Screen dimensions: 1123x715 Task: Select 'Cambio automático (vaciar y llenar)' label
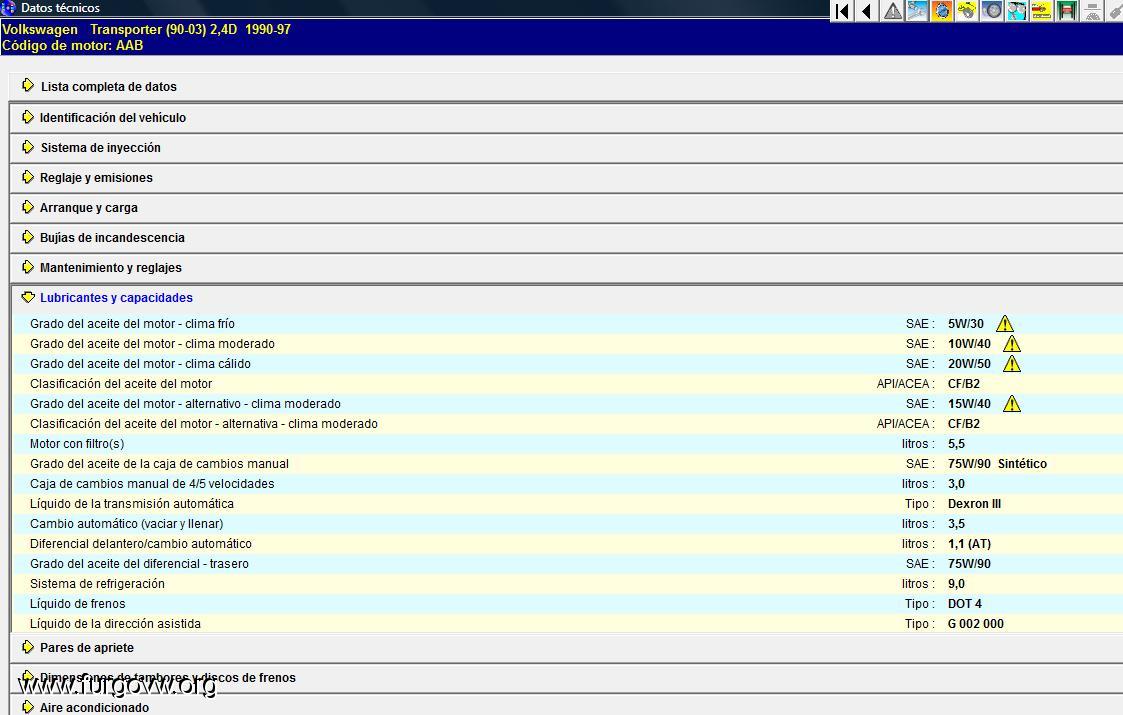tap(126, 524)
